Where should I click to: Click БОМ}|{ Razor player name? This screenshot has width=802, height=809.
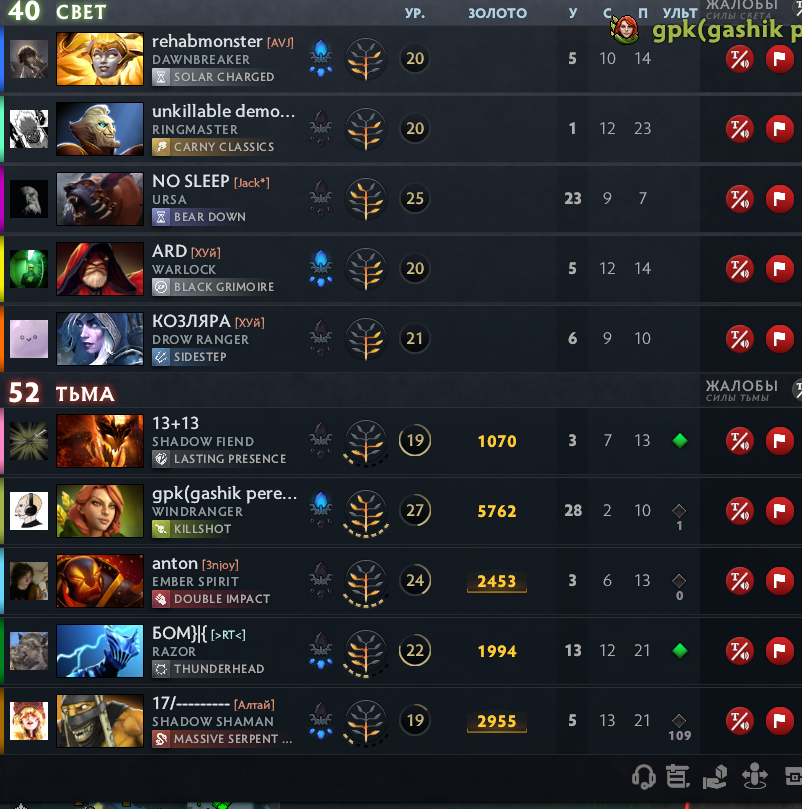[179, 633]
